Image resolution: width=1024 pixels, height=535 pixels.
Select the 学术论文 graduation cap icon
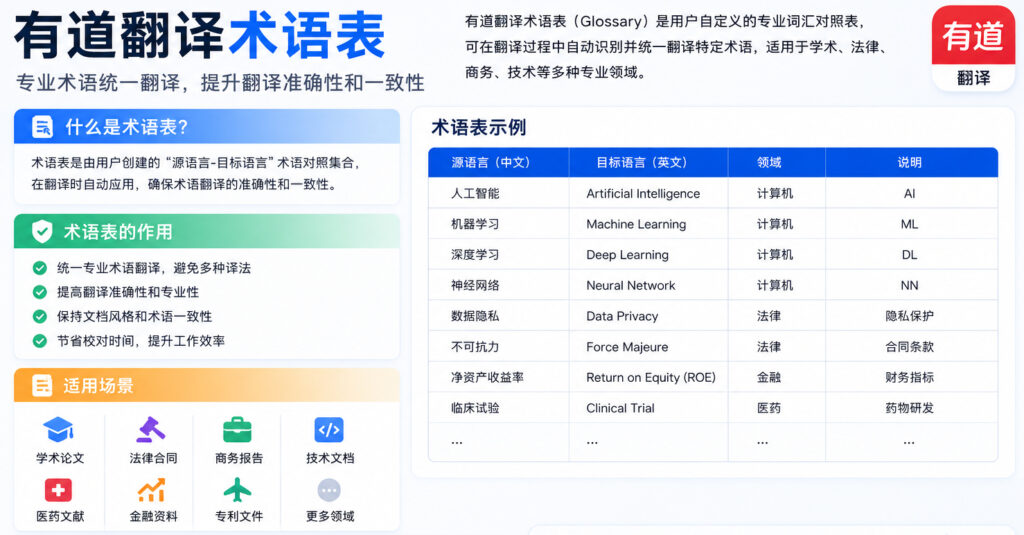pyautogui.click(x=58, y=430)
